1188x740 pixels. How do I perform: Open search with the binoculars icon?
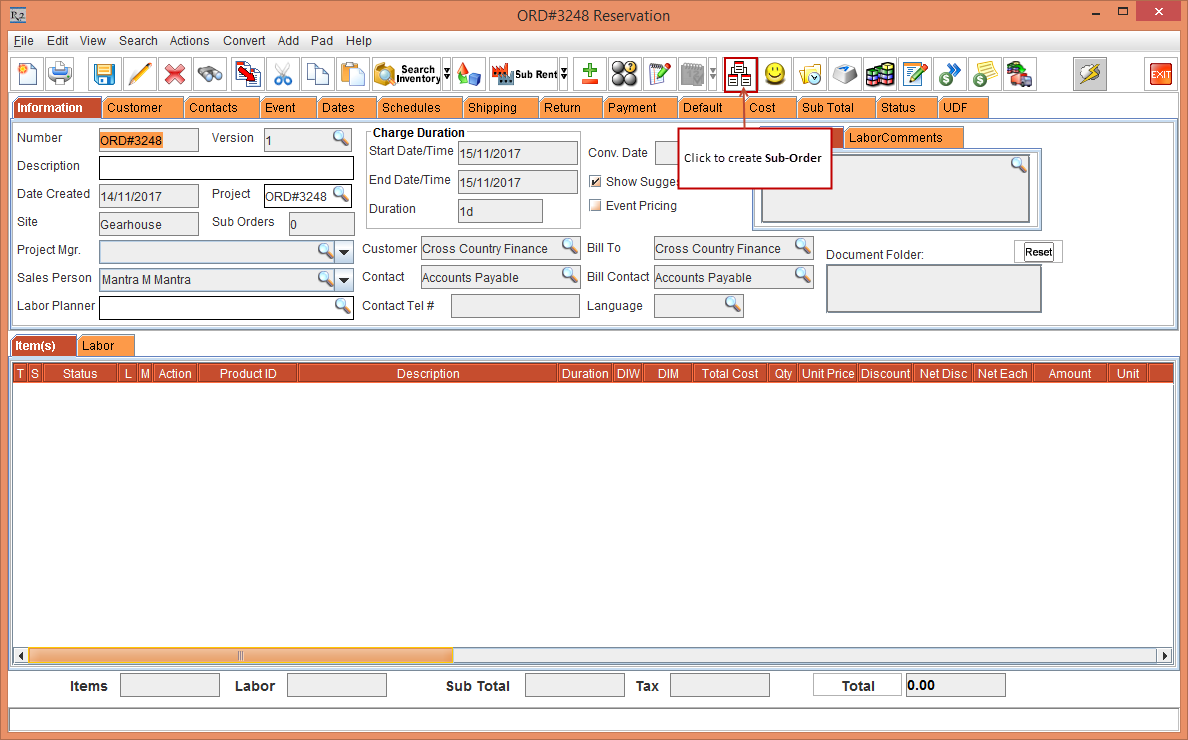210,74
